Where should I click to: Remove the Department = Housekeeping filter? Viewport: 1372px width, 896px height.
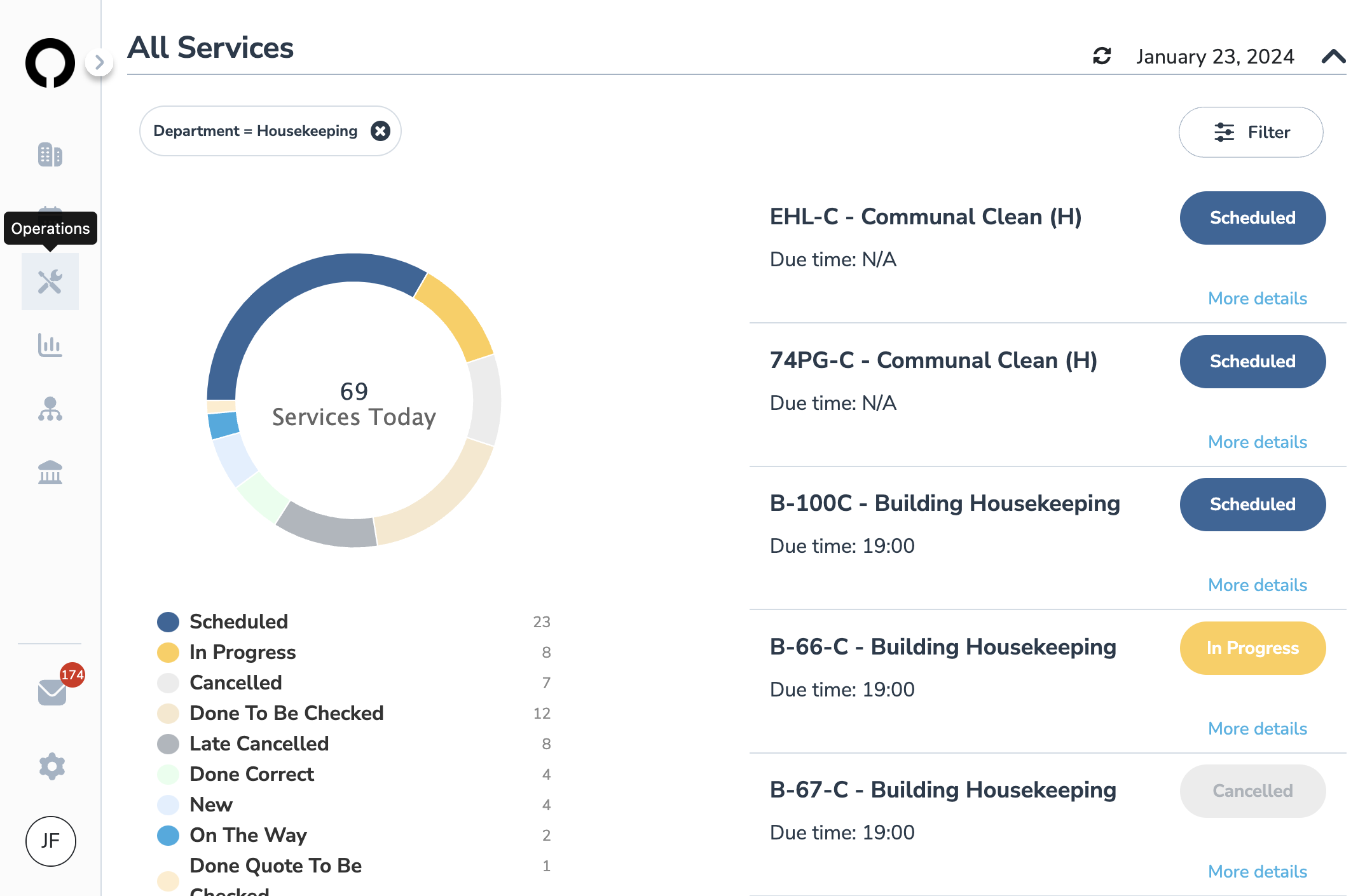pyautogui.click(x=380, y=131)
